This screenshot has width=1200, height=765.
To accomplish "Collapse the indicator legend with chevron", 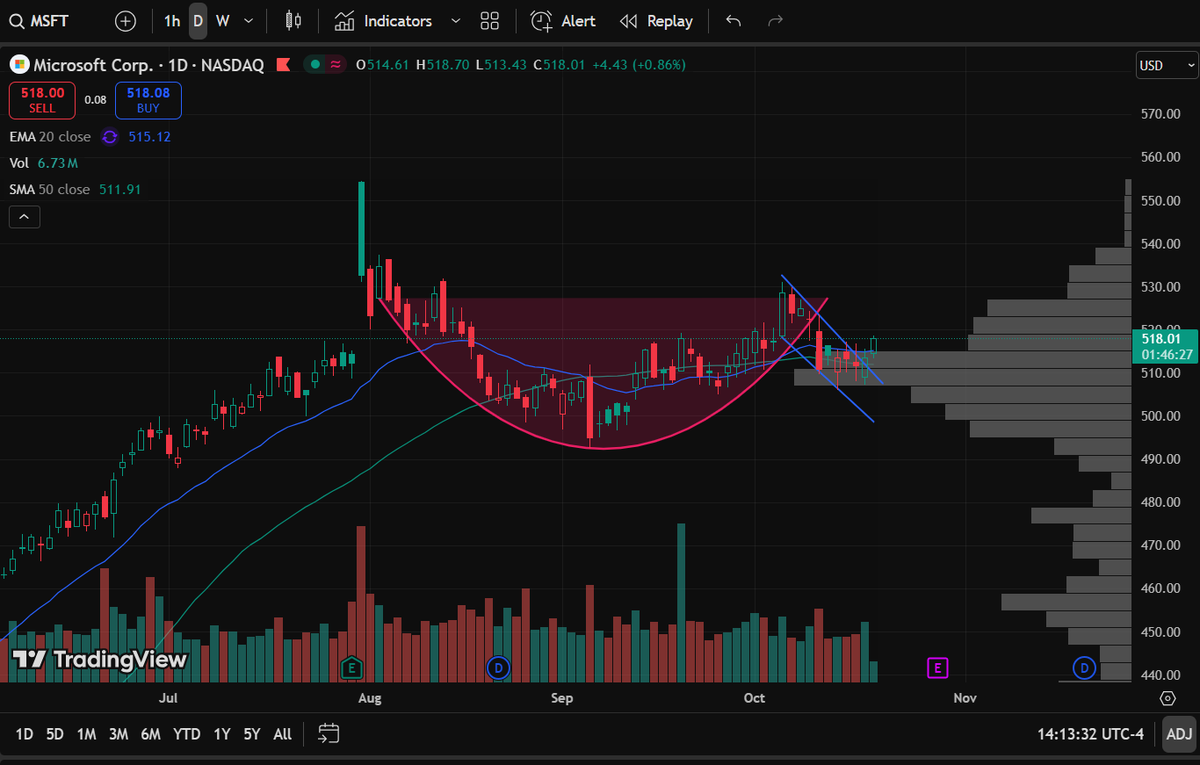I will click(x=24, y=216).
